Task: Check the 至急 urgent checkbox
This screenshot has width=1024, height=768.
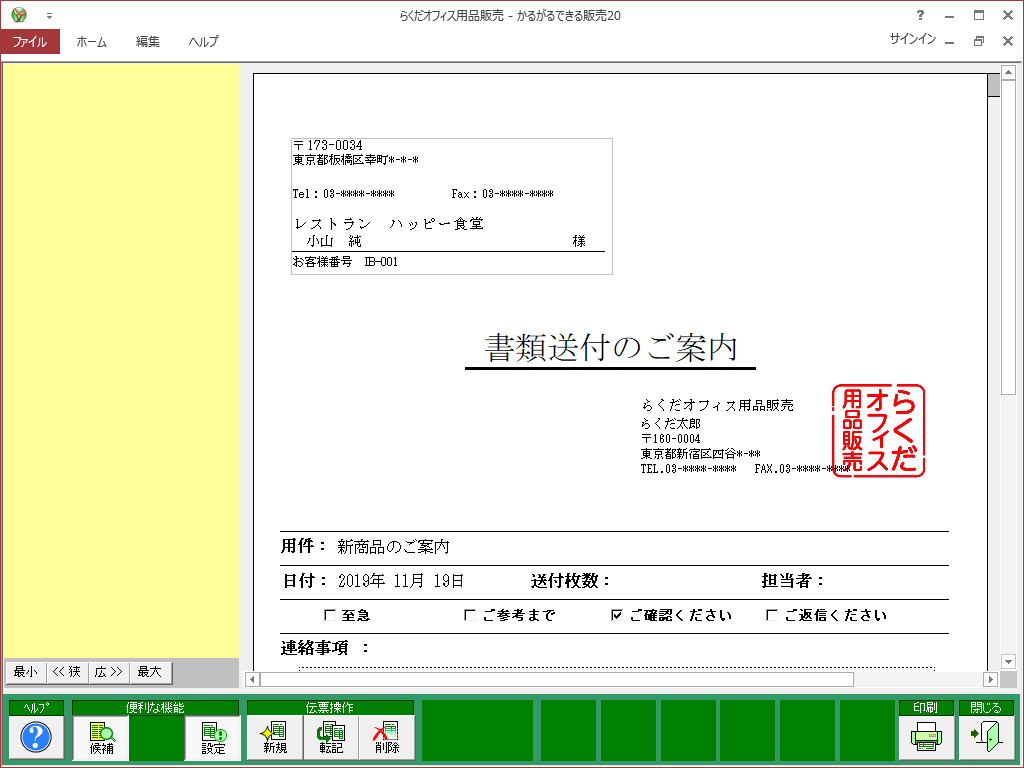Action: point(330,615)
